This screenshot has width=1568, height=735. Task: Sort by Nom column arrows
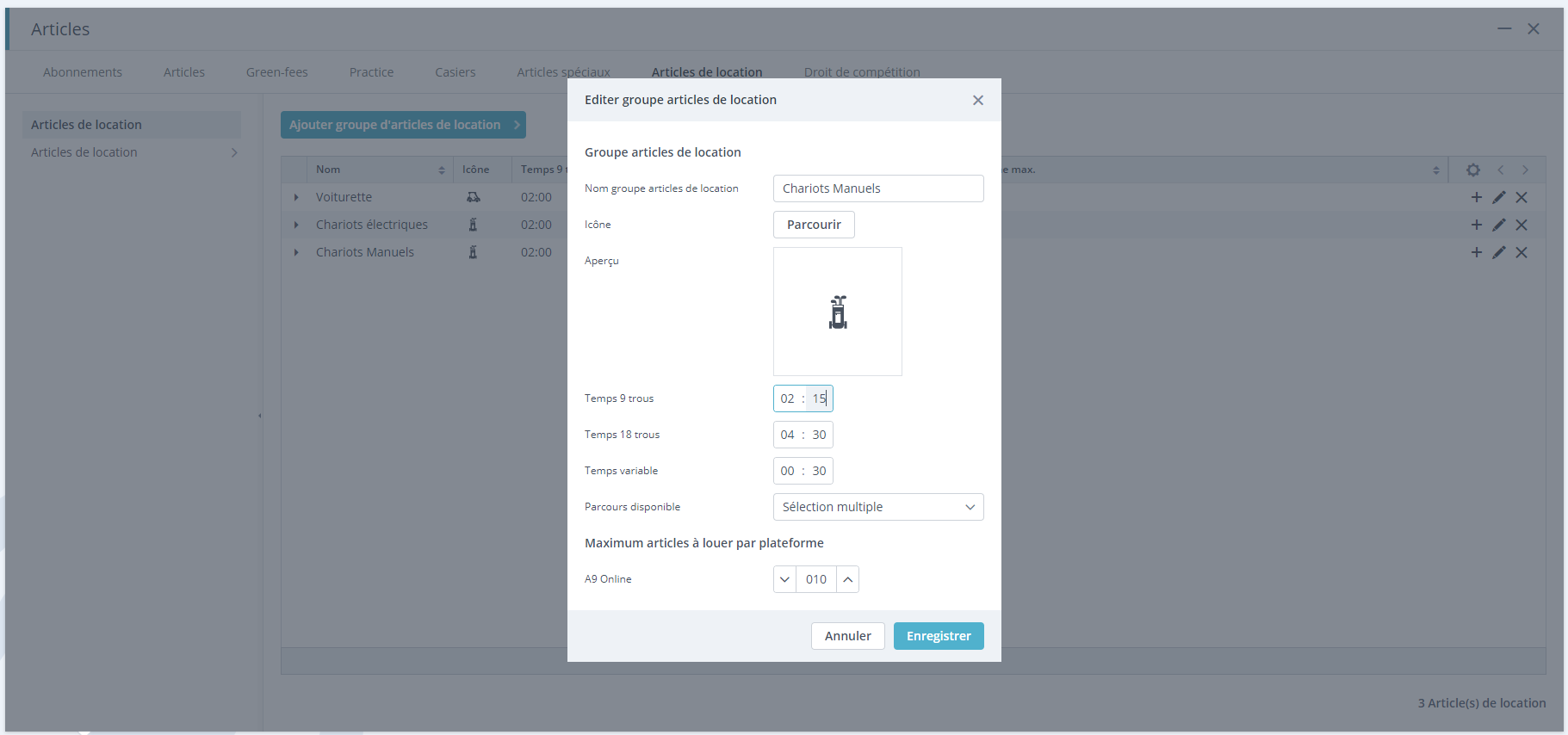tap(441, 170)
